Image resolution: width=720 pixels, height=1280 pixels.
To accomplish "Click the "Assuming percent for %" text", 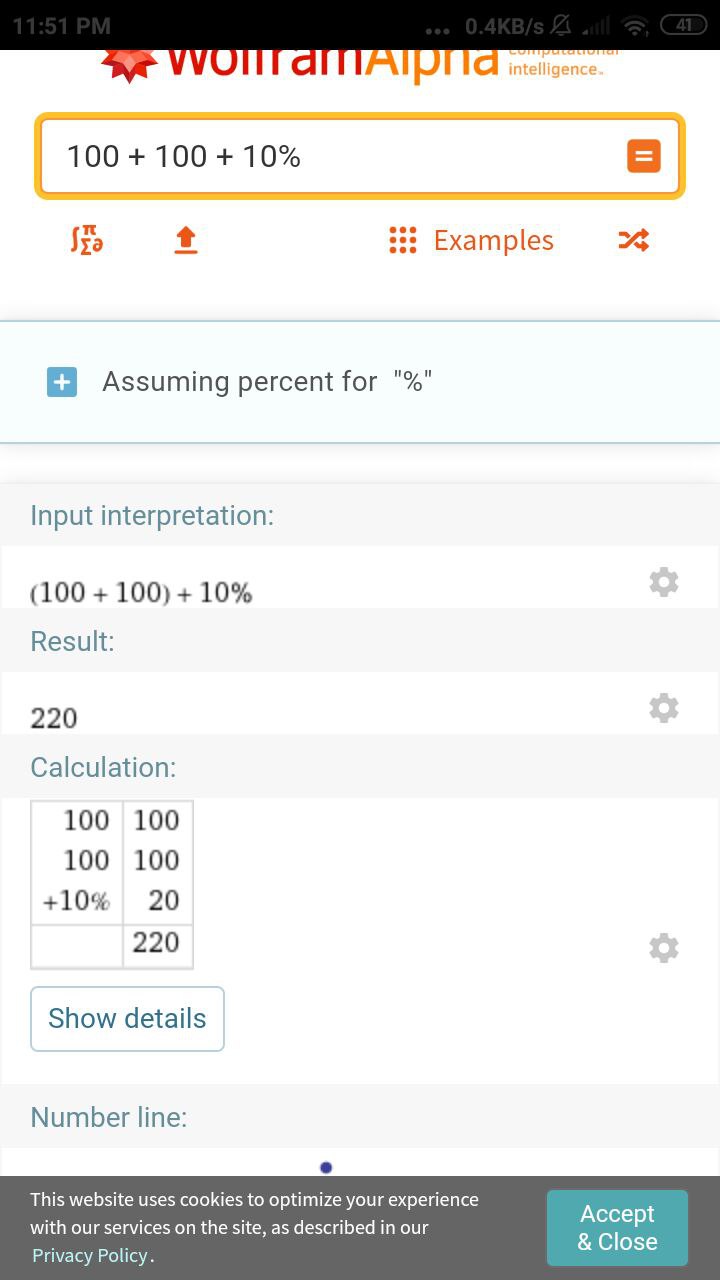I will (267, 382).
